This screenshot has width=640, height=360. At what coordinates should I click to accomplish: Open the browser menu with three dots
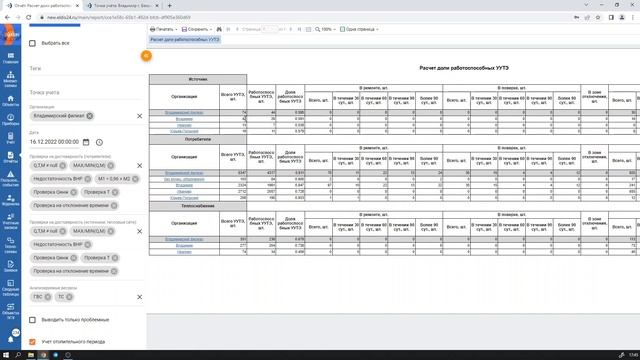[x=633, y=18]
